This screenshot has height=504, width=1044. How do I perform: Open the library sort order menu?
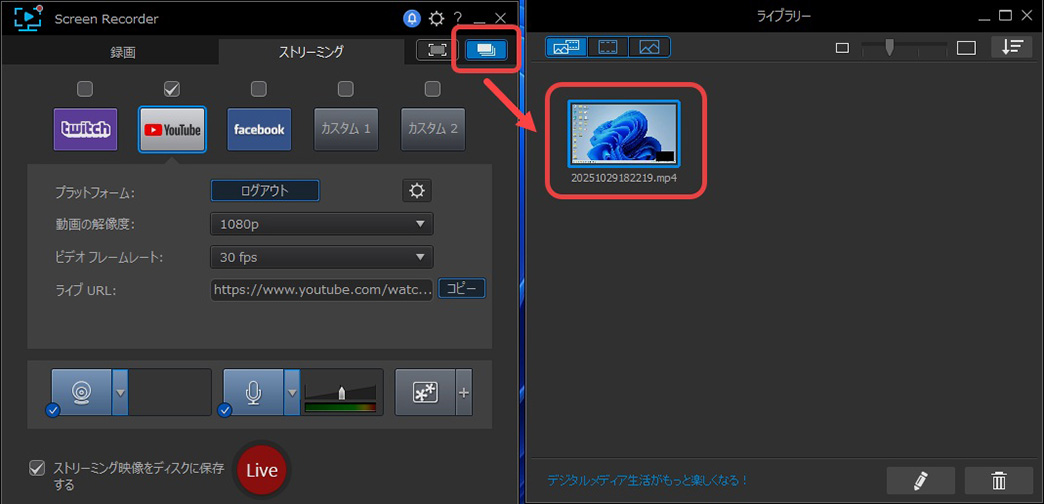pyautogui.click(x=1012, y=47)
